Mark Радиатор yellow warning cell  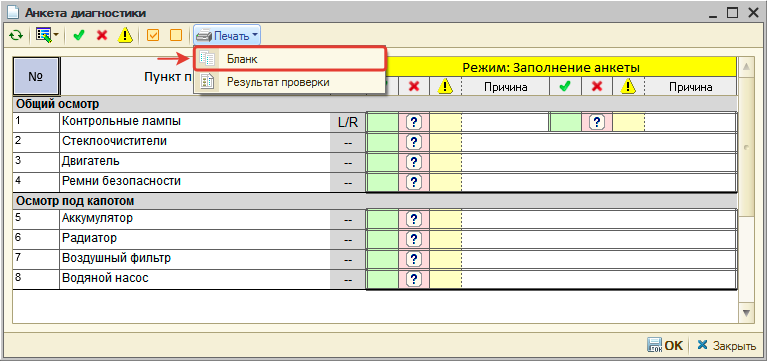click(x=445, y=239)
